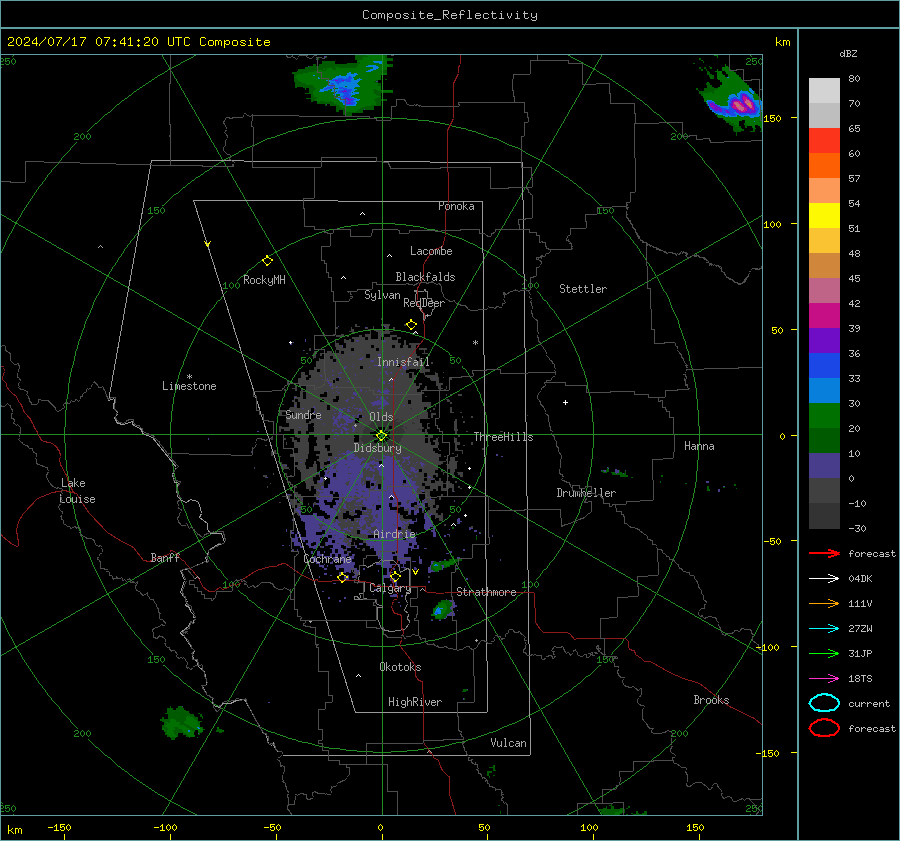Click the Innisfail town label
The image size is (900, 841).
click(x=404, y=362)
